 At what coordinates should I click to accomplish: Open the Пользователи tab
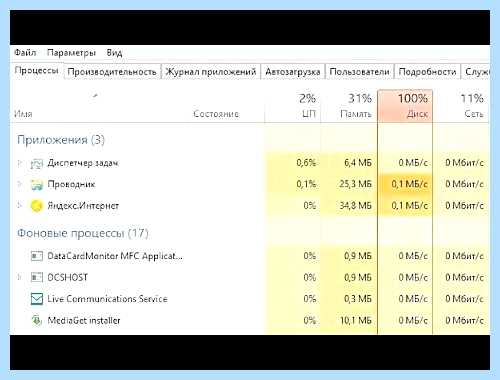(x=359, y=72)
